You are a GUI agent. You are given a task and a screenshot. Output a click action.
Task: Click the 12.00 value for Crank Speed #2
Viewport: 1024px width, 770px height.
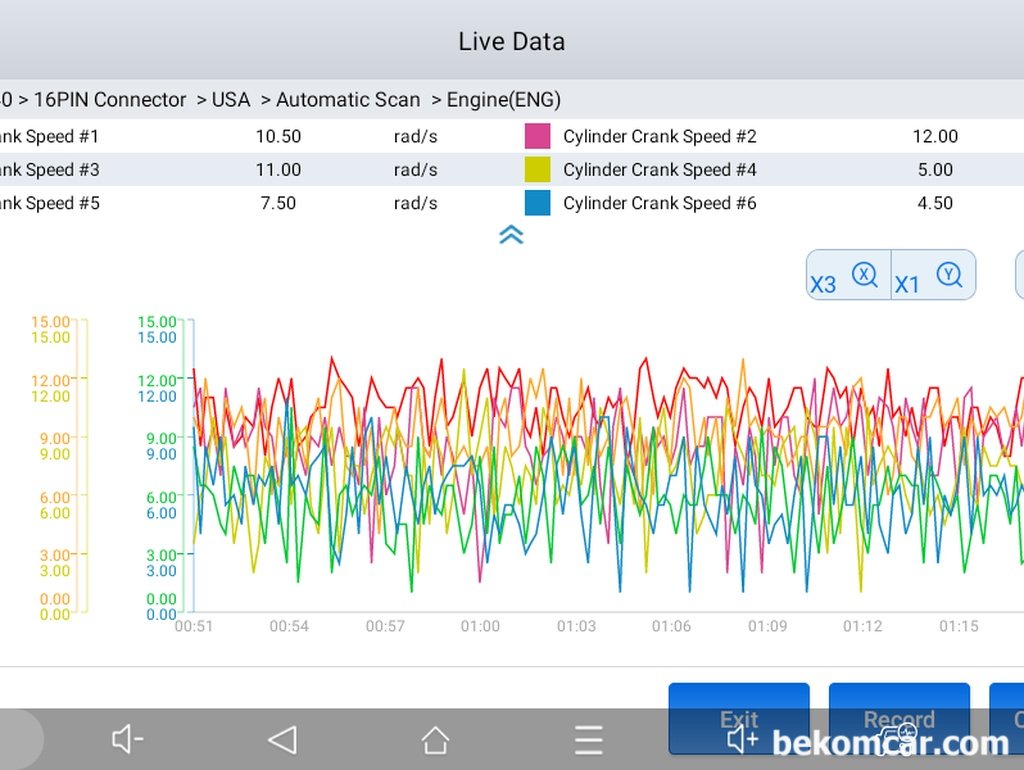click(935, 136)
